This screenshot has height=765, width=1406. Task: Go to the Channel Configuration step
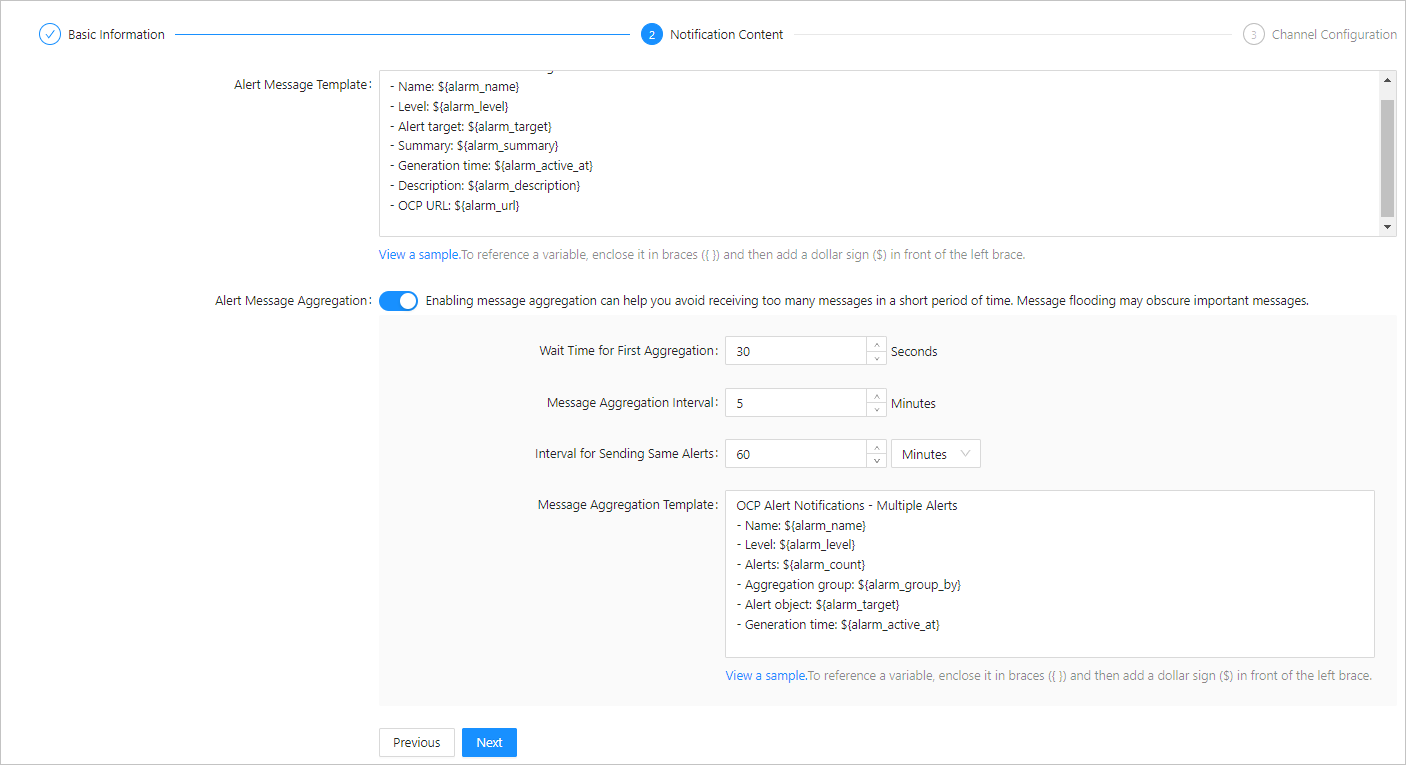(1334, 35)
